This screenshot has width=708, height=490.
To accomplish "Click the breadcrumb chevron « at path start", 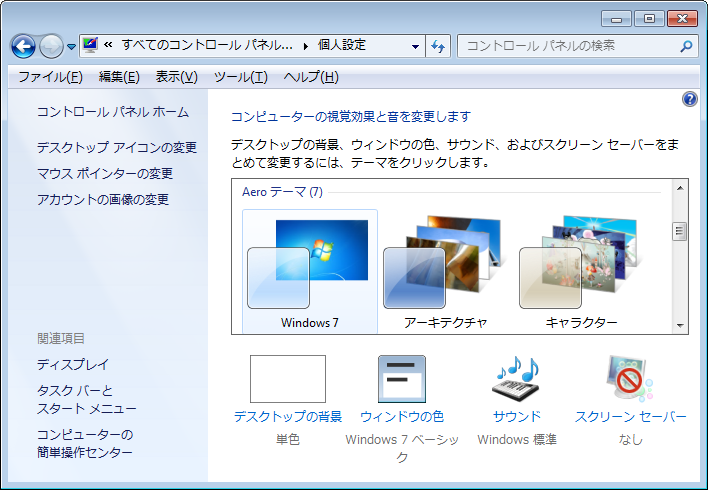I will click(x=108, y=45).
